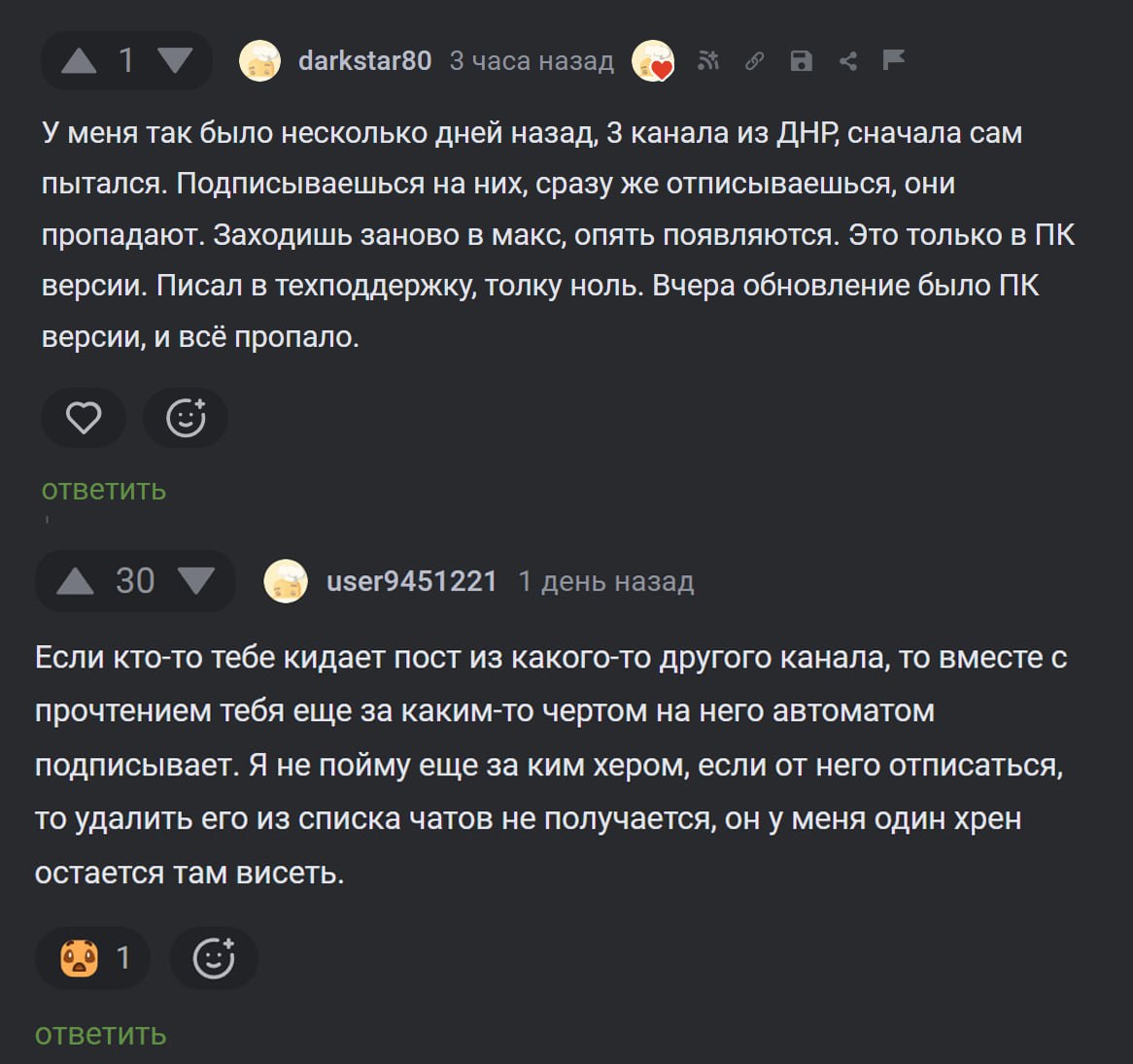Toggle heart like on darkstar80's comment
This screenshot has width=1133, height=1064.
84,418
